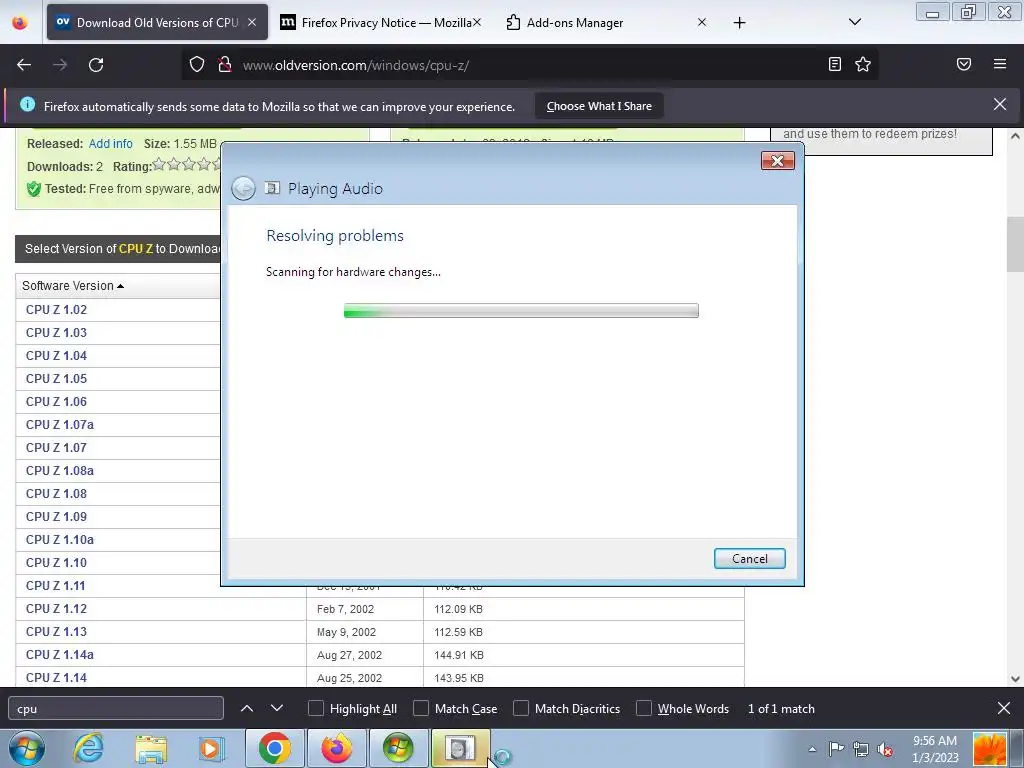Image resolution: width=1024 pixels, height=768 pixels.
Task: Close the Firefox Privacy Notice tab
Action: 477,22
